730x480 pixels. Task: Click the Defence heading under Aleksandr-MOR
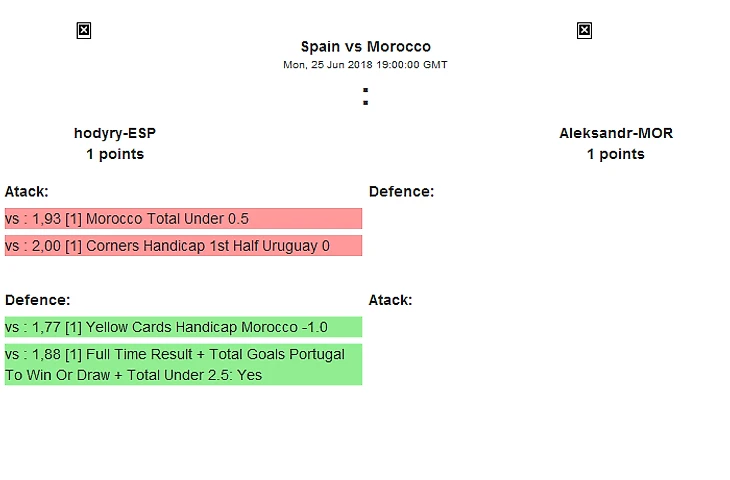pyautogui.click(x=401, y=191)
